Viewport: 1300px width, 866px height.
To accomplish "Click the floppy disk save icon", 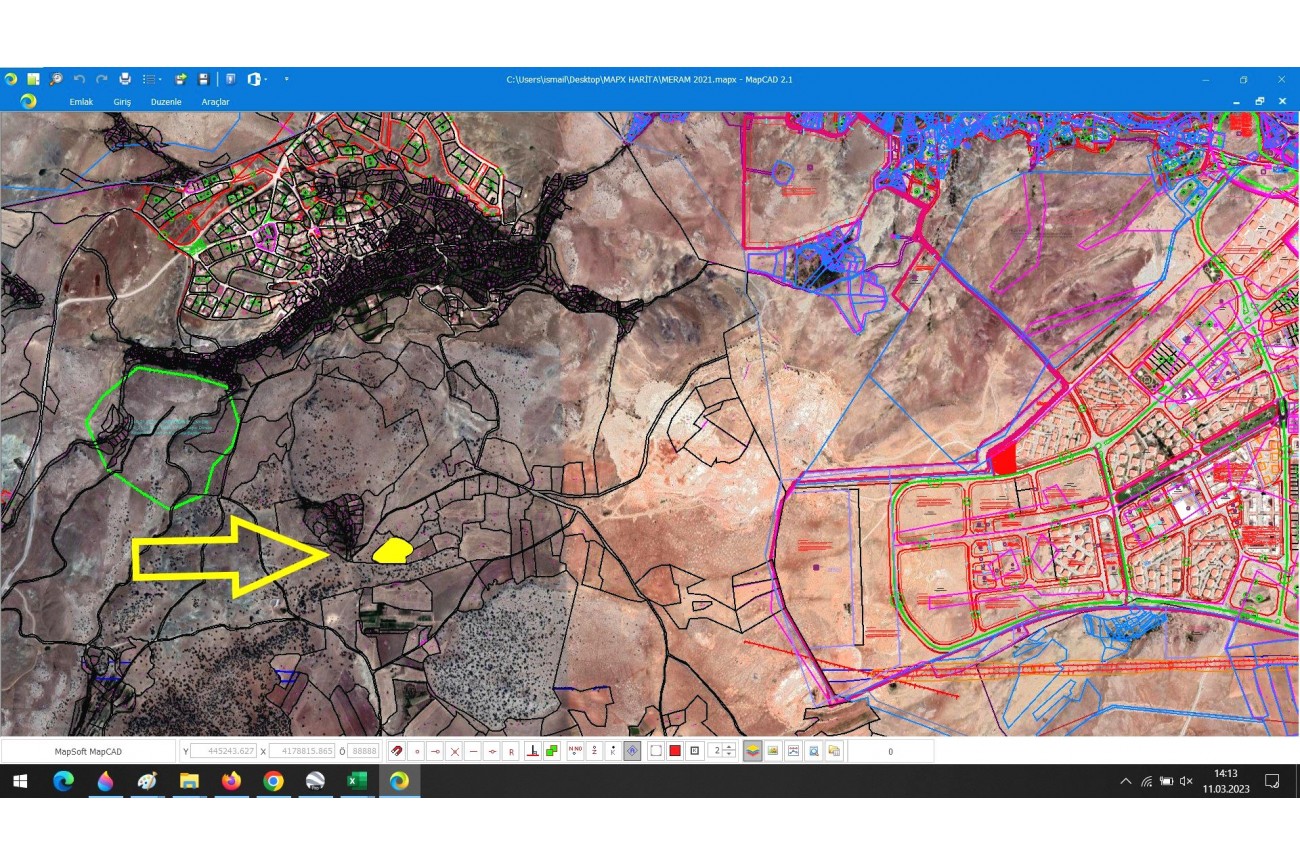I will 204,79.
